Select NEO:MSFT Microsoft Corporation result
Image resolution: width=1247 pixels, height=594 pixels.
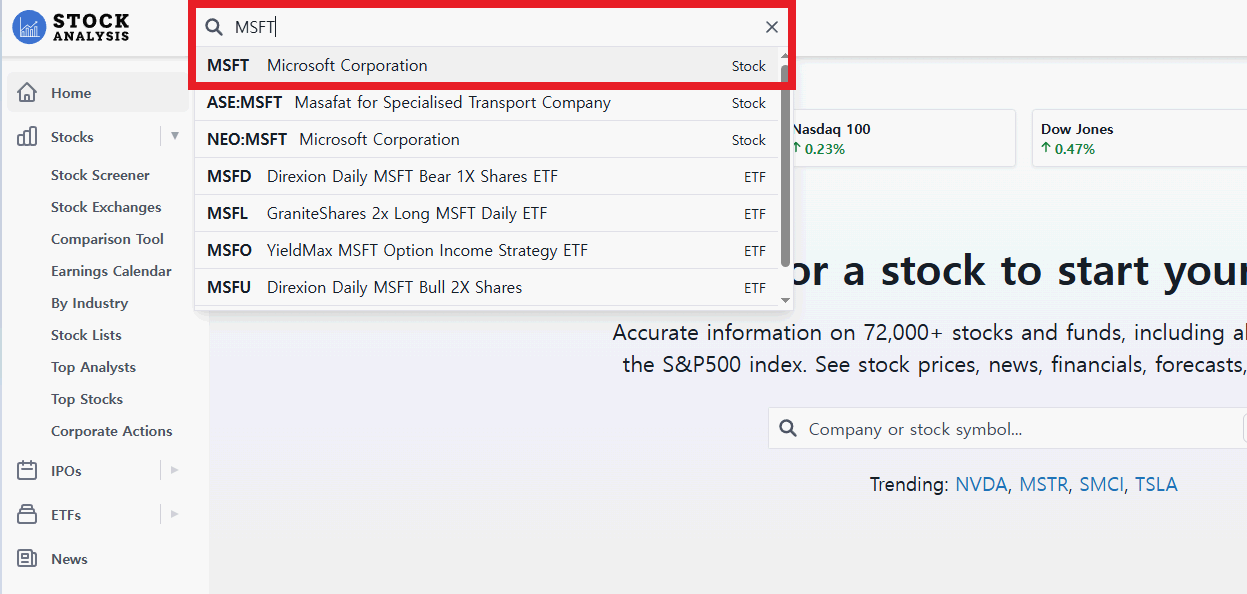pos(487,140)
